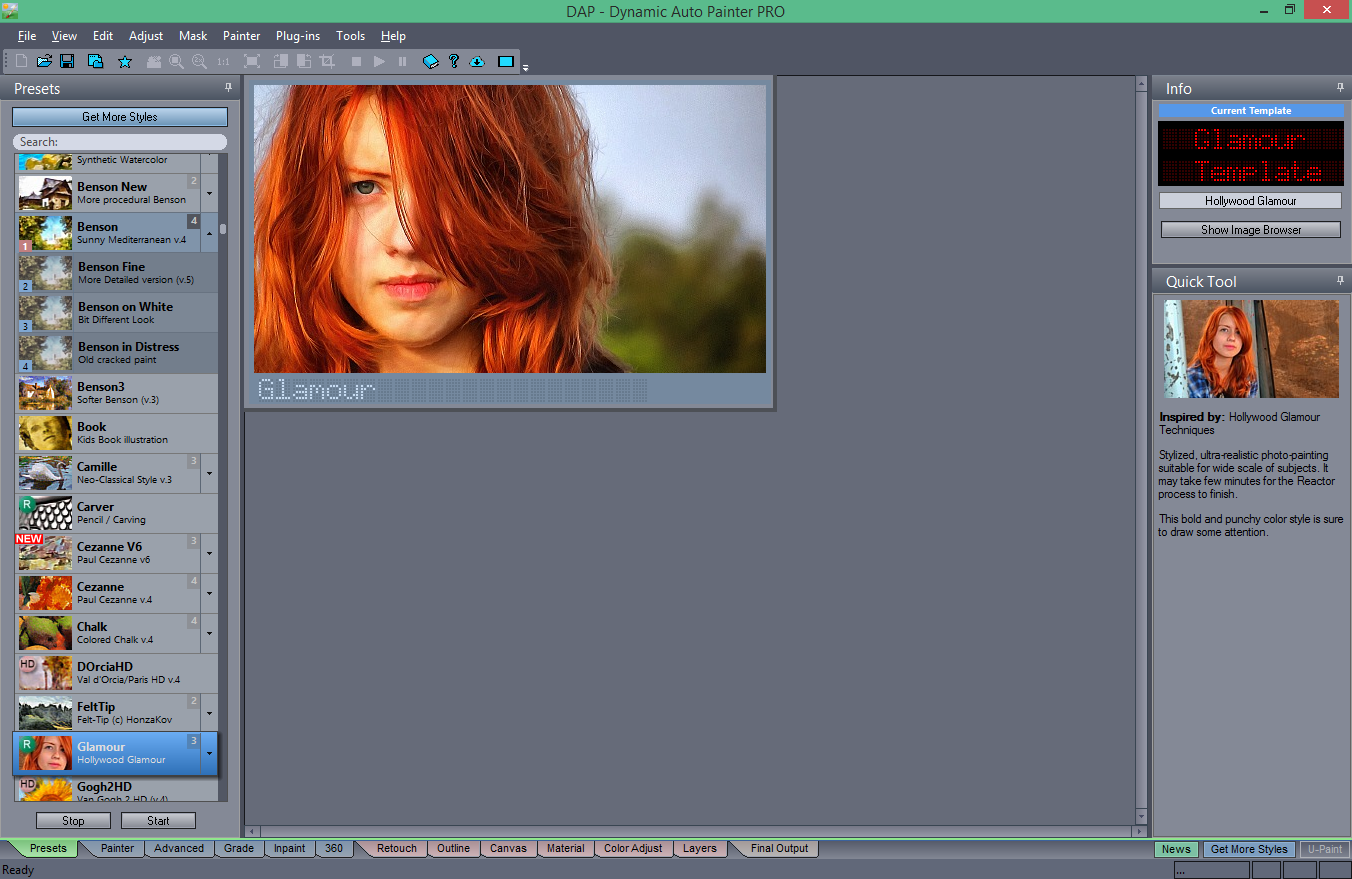
Task: Pin the Presets panel
Action: click(228, 88)
